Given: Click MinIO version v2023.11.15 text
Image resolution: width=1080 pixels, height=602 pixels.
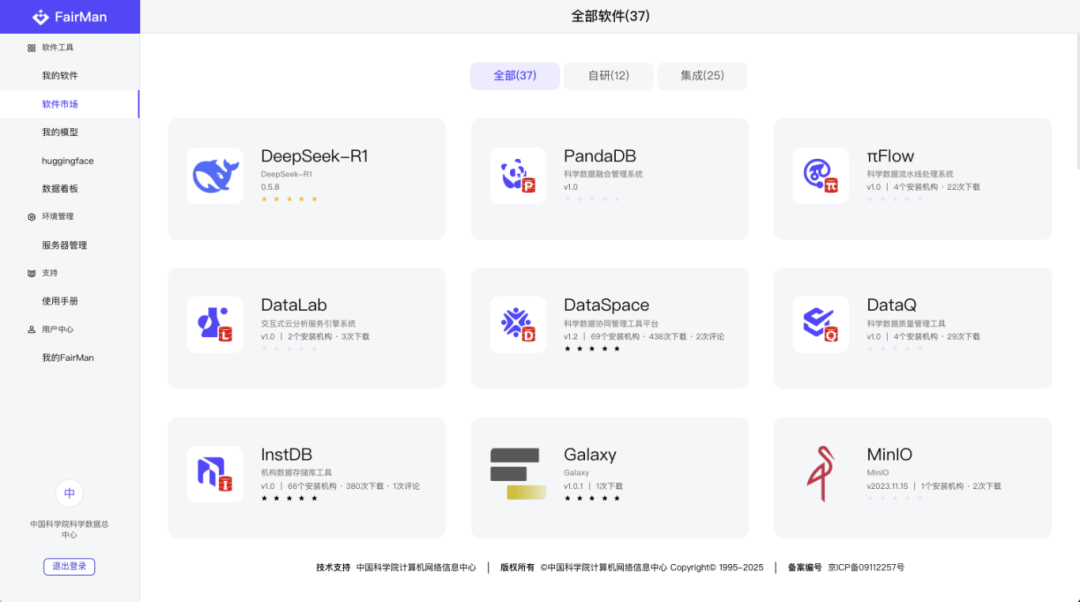Looking at the screenshot, I should click(887, 486).
